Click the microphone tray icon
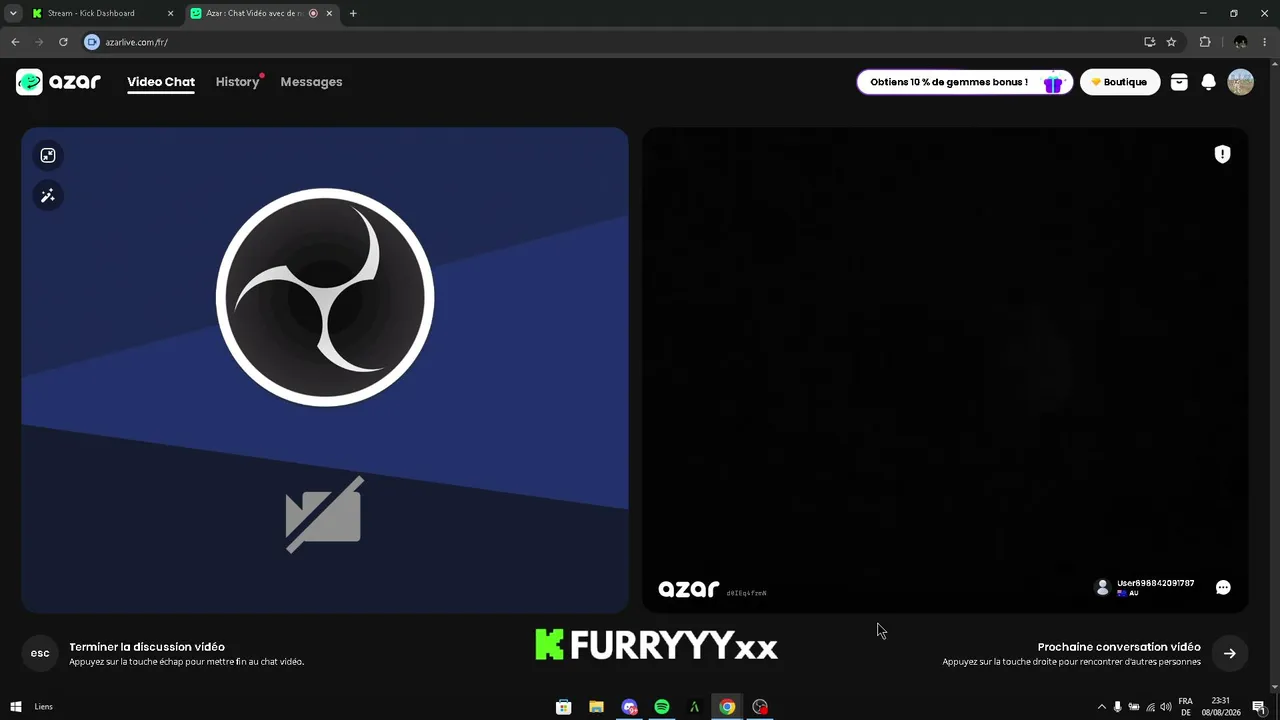This screenshot has width=1280, height=720. click(x=1118, y=707)
